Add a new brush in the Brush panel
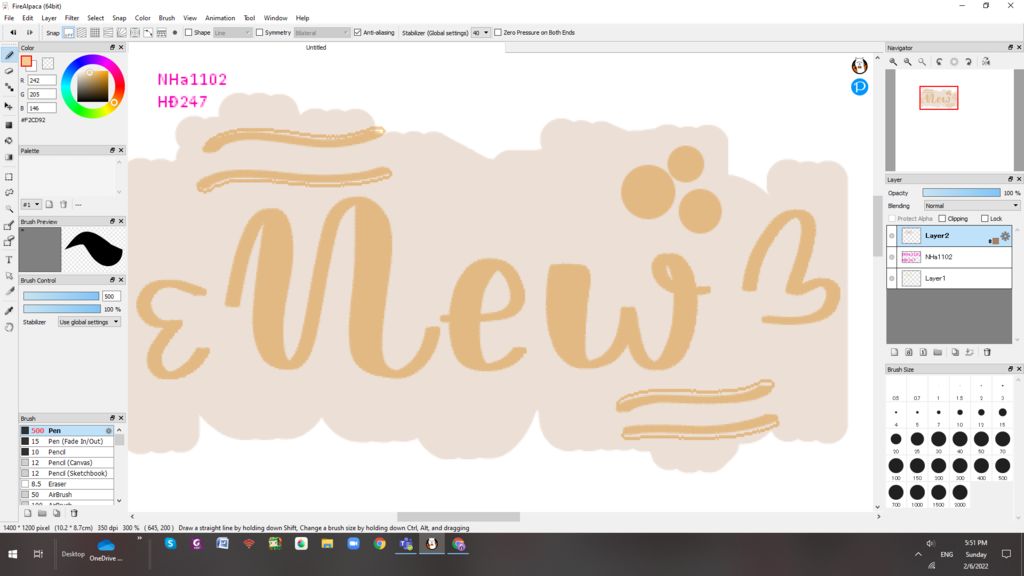Screen dimensions: 1024x576 pos(27,513)
